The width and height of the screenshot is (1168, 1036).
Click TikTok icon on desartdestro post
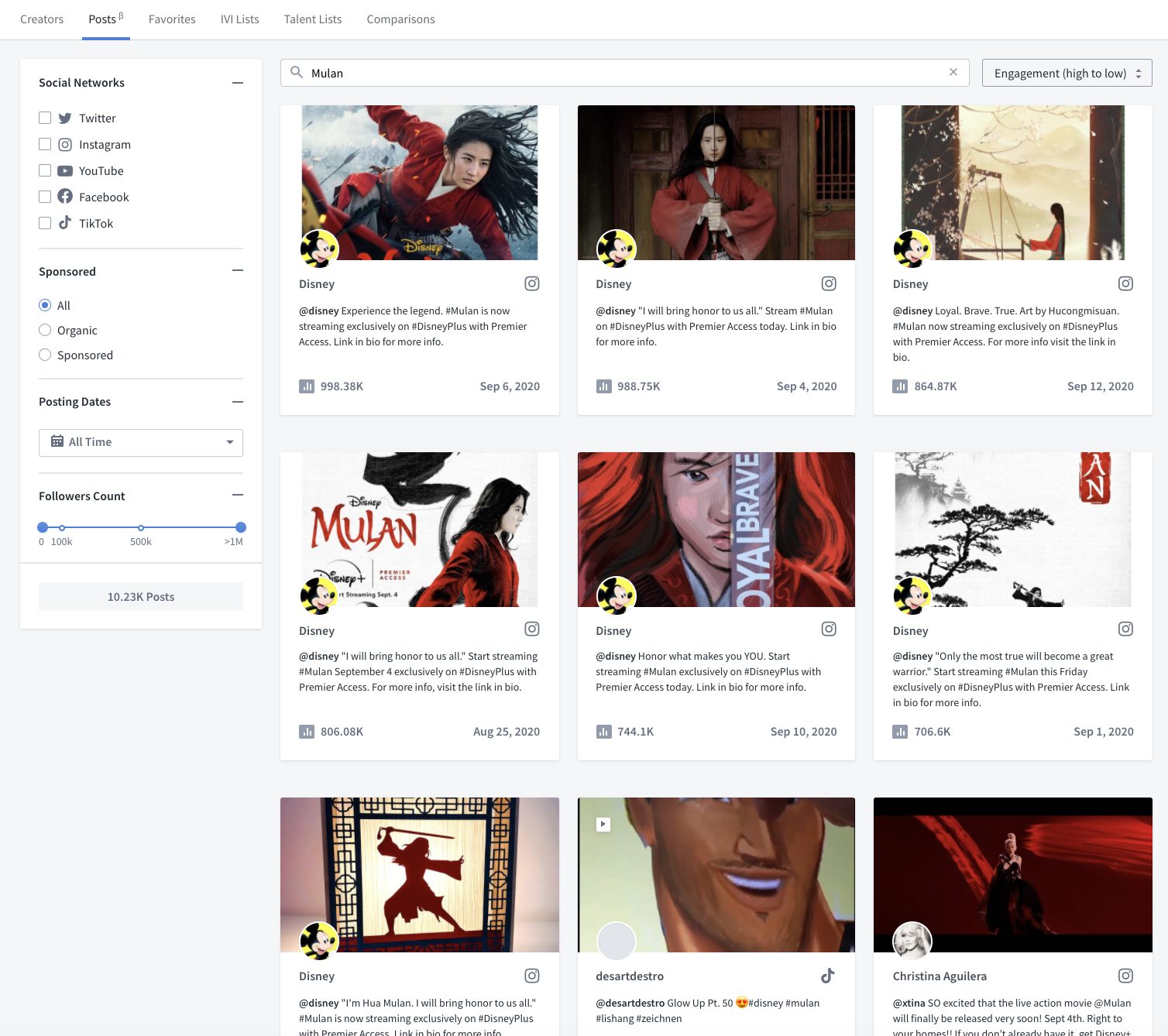tap(828, 976)
